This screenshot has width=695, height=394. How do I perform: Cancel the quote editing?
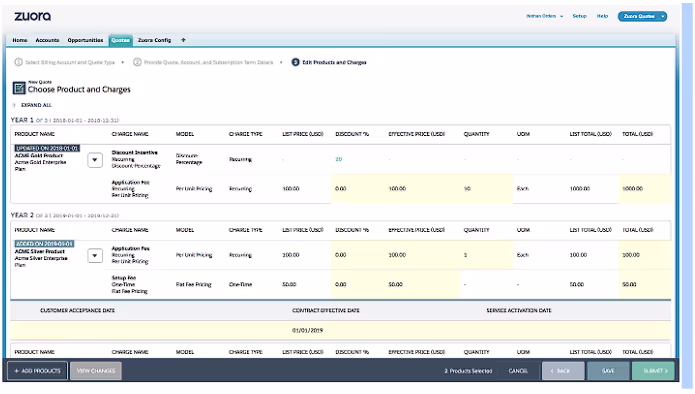518,371
